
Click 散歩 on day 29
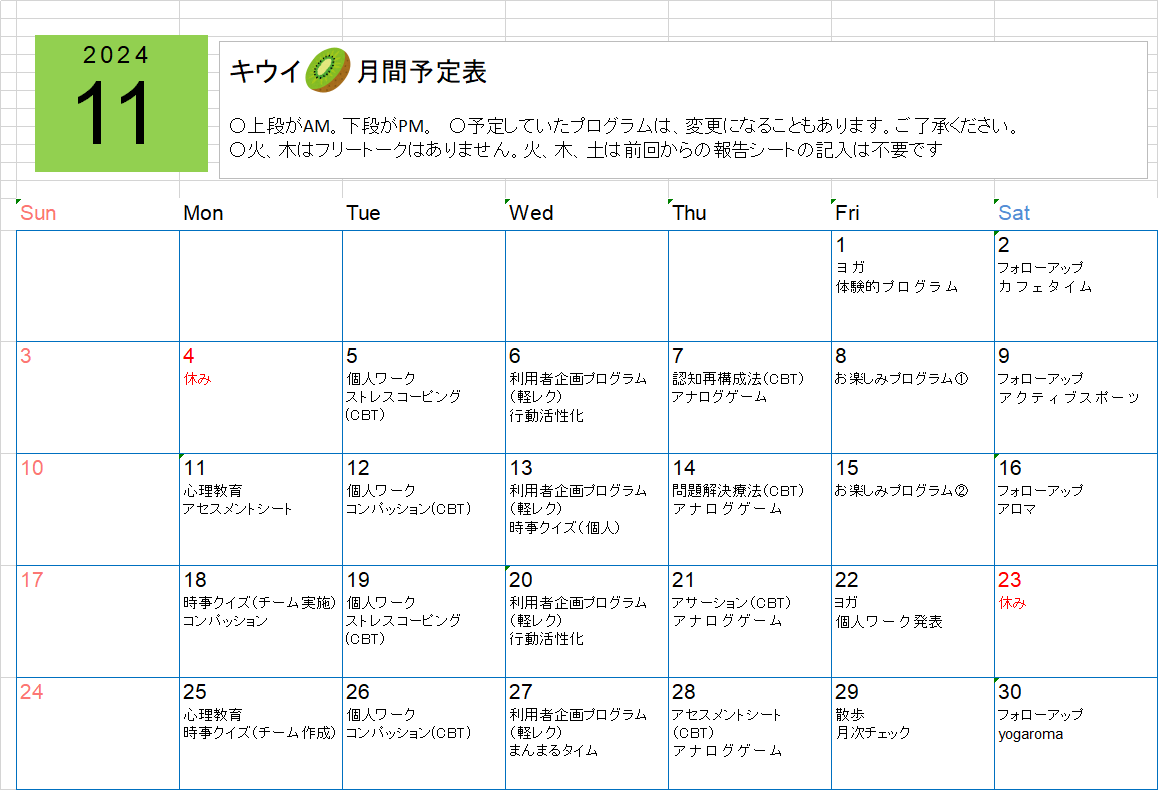tap(850, 715)
